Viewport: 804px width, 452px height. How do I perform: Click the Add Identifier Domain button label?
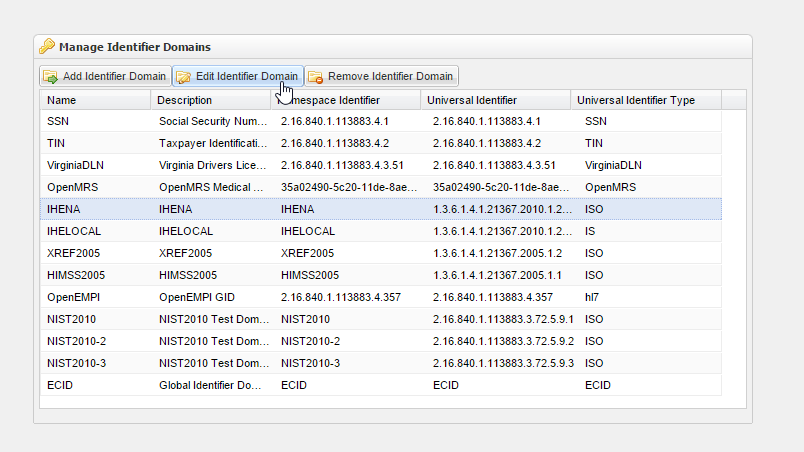click(114, 76)
